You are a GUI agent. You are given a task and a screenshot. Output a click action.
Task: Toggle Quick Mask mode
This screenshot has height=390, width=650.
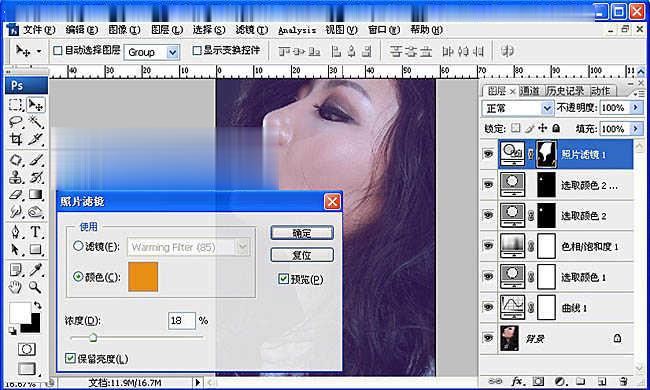click(x=26, y=349)
